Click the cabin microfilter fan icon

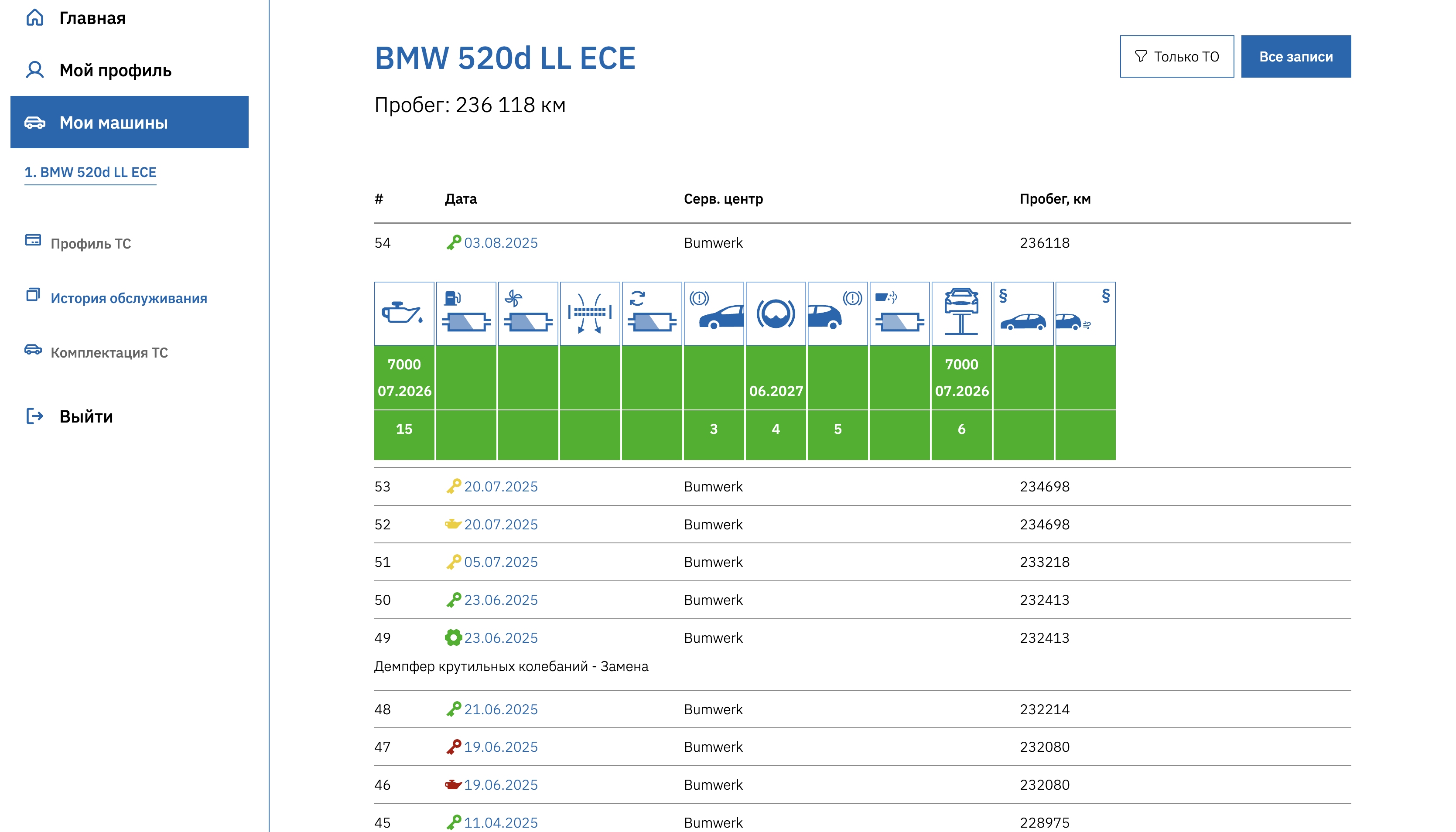527,313
